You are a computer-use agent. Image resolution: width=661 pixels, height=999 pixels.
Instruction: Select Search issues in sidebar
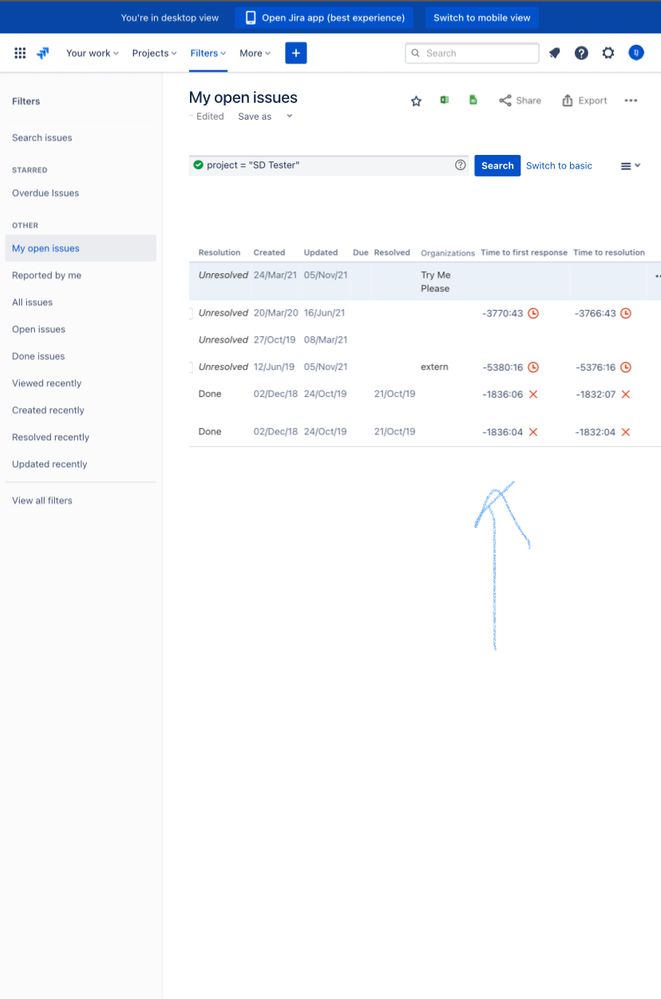[x=42, y=138]
